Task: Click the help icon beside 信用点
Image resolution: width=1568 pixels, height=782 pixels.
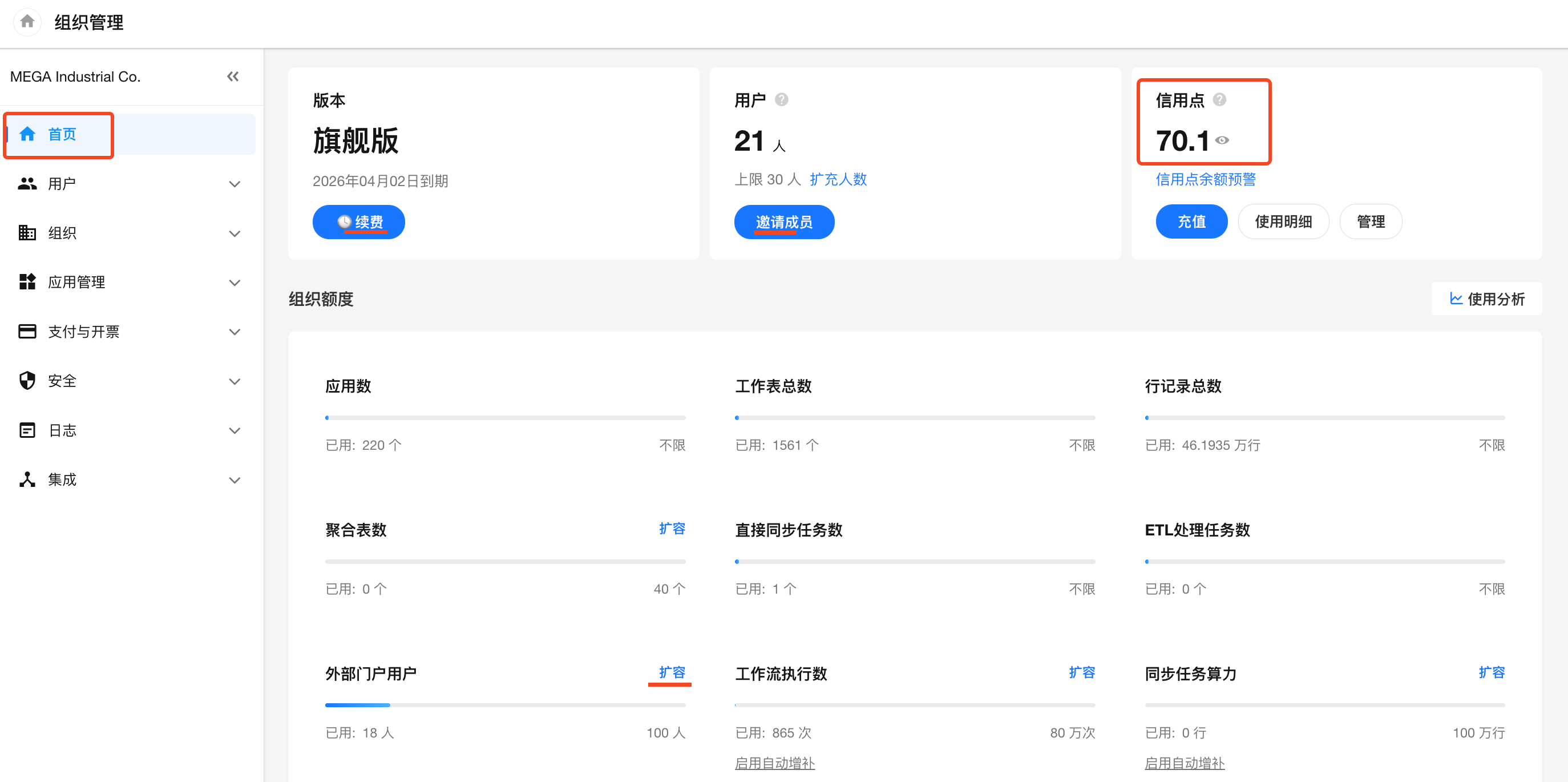Action: (x=1219, y=99)
